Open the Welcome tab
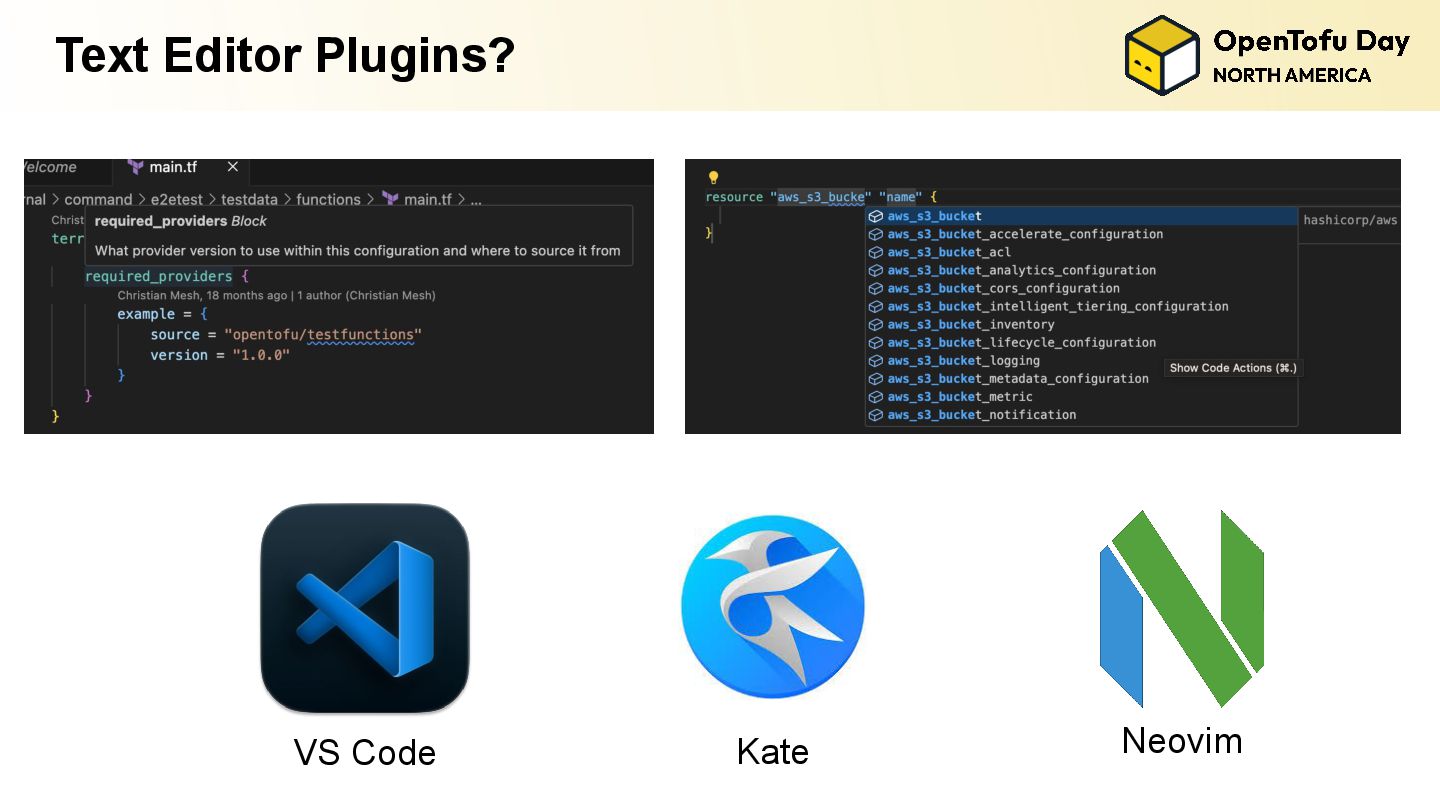1440x810 pixels. tap(49, 167)
